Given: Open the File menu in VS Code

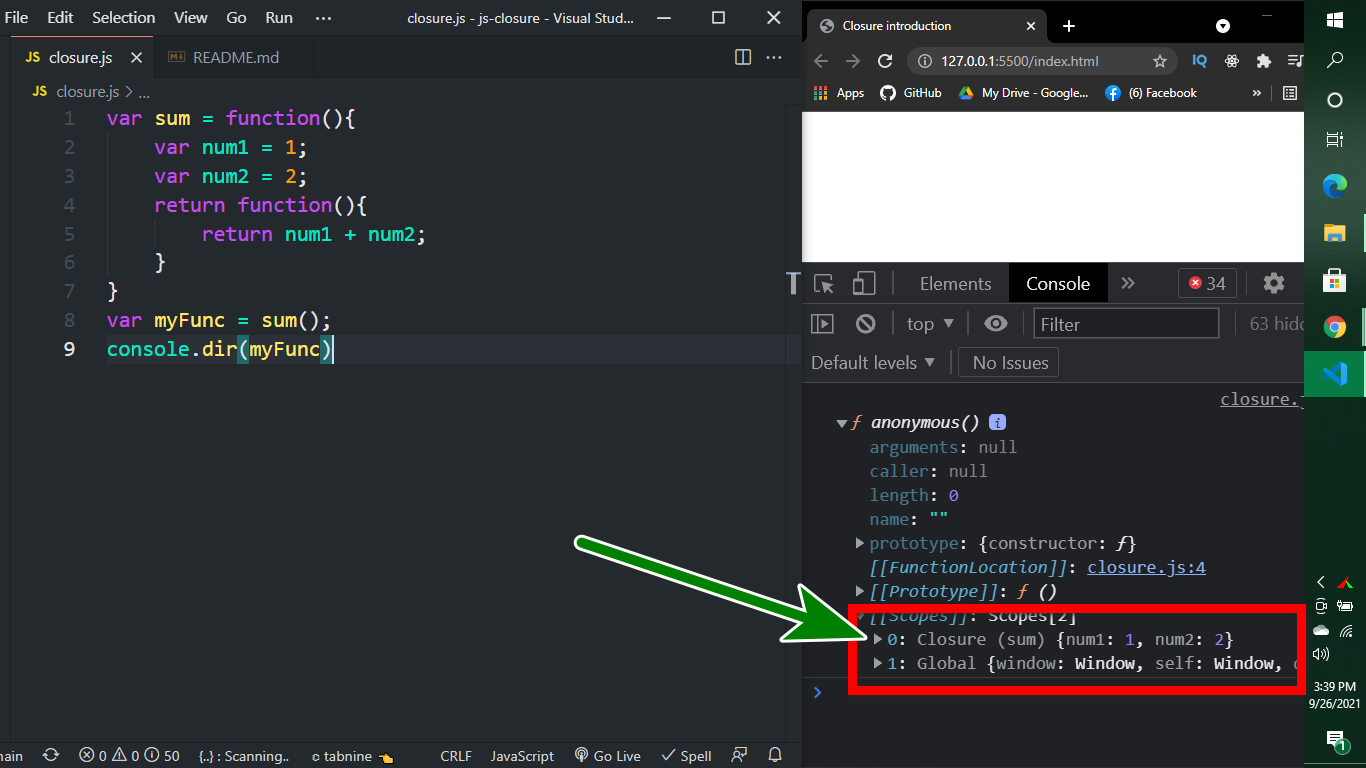Looking at the screenshot, I should tap(17, 18).
